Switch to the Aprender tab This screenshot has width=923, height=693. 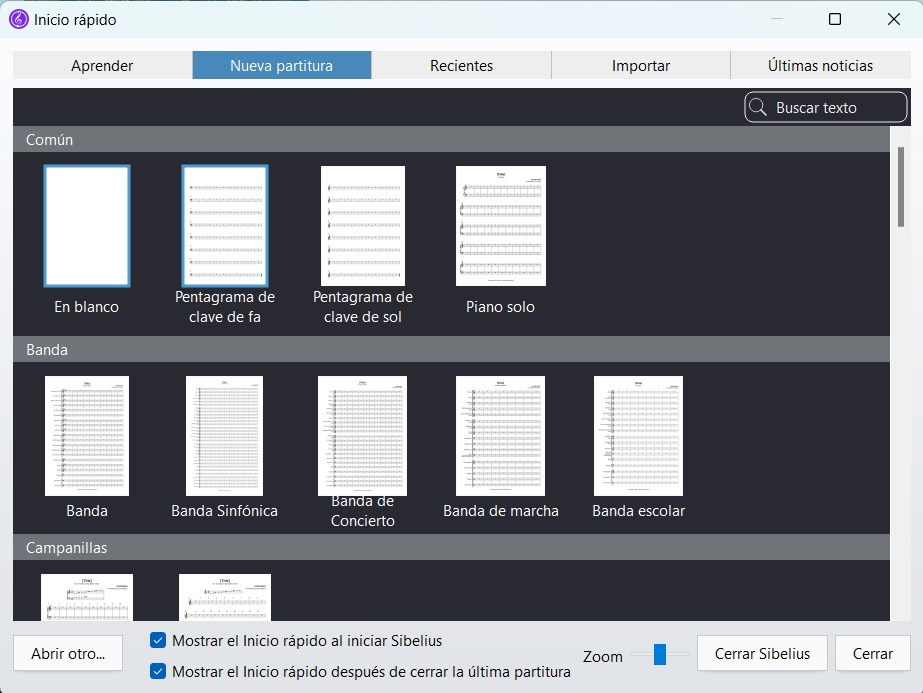tap(102, 66)
